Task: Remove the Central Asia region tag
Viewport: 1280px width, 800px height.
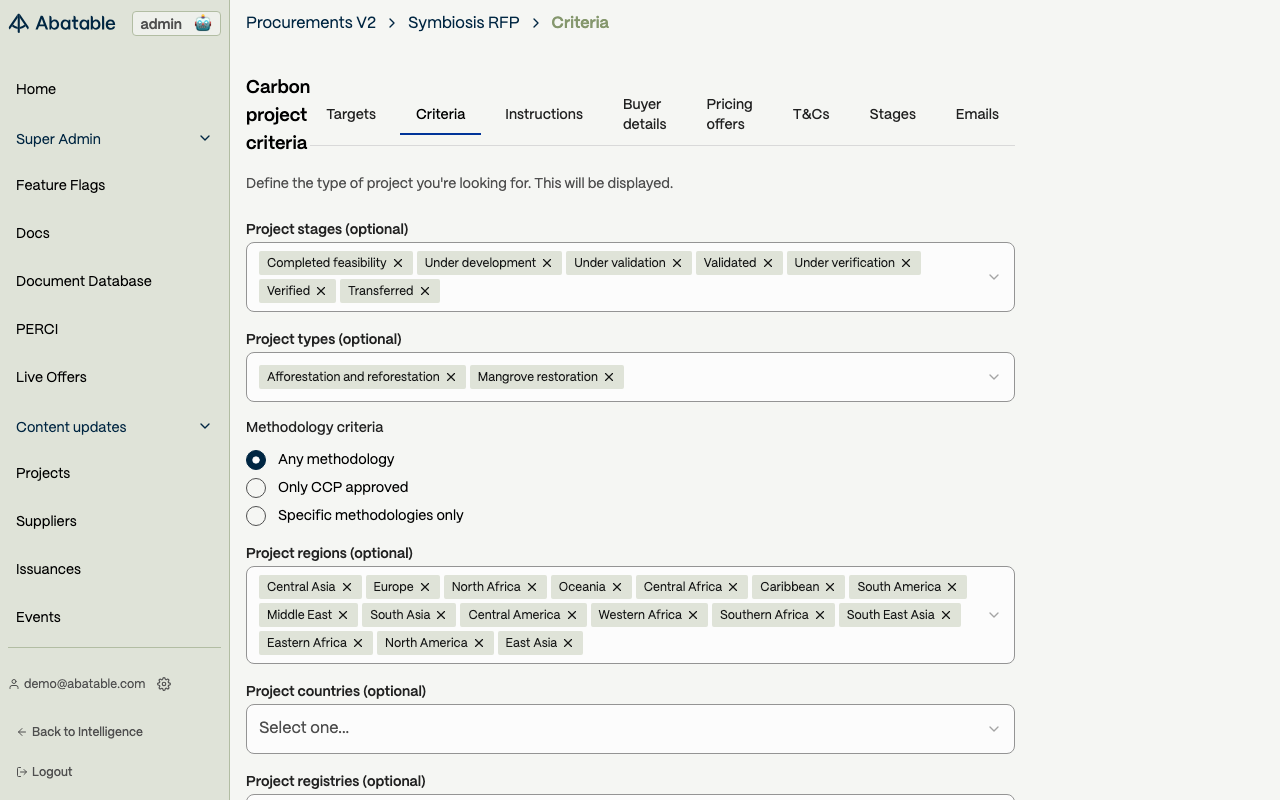Action: point(347,587)
